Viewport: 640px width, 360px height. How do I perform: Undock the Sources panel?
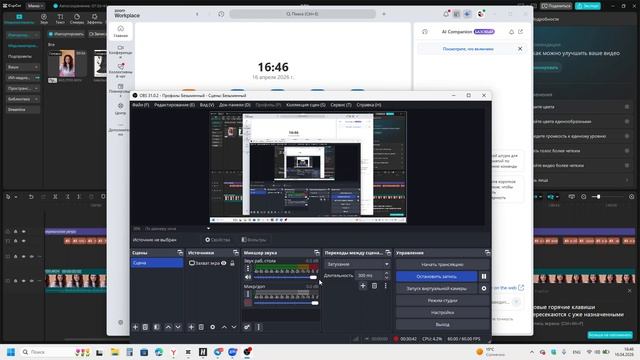(236, 253)
